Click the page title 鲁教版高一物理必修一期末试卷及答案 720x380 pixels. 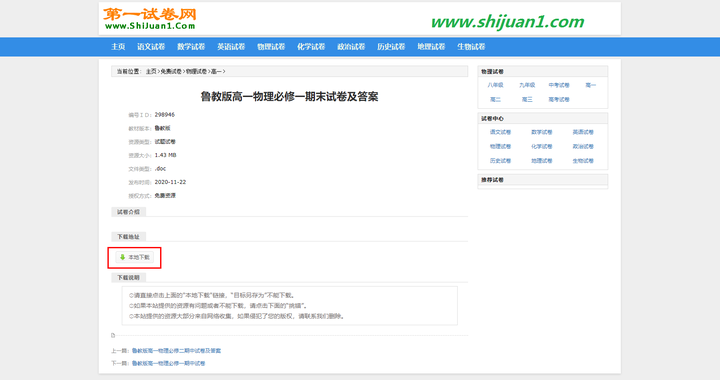pos(289,97)
